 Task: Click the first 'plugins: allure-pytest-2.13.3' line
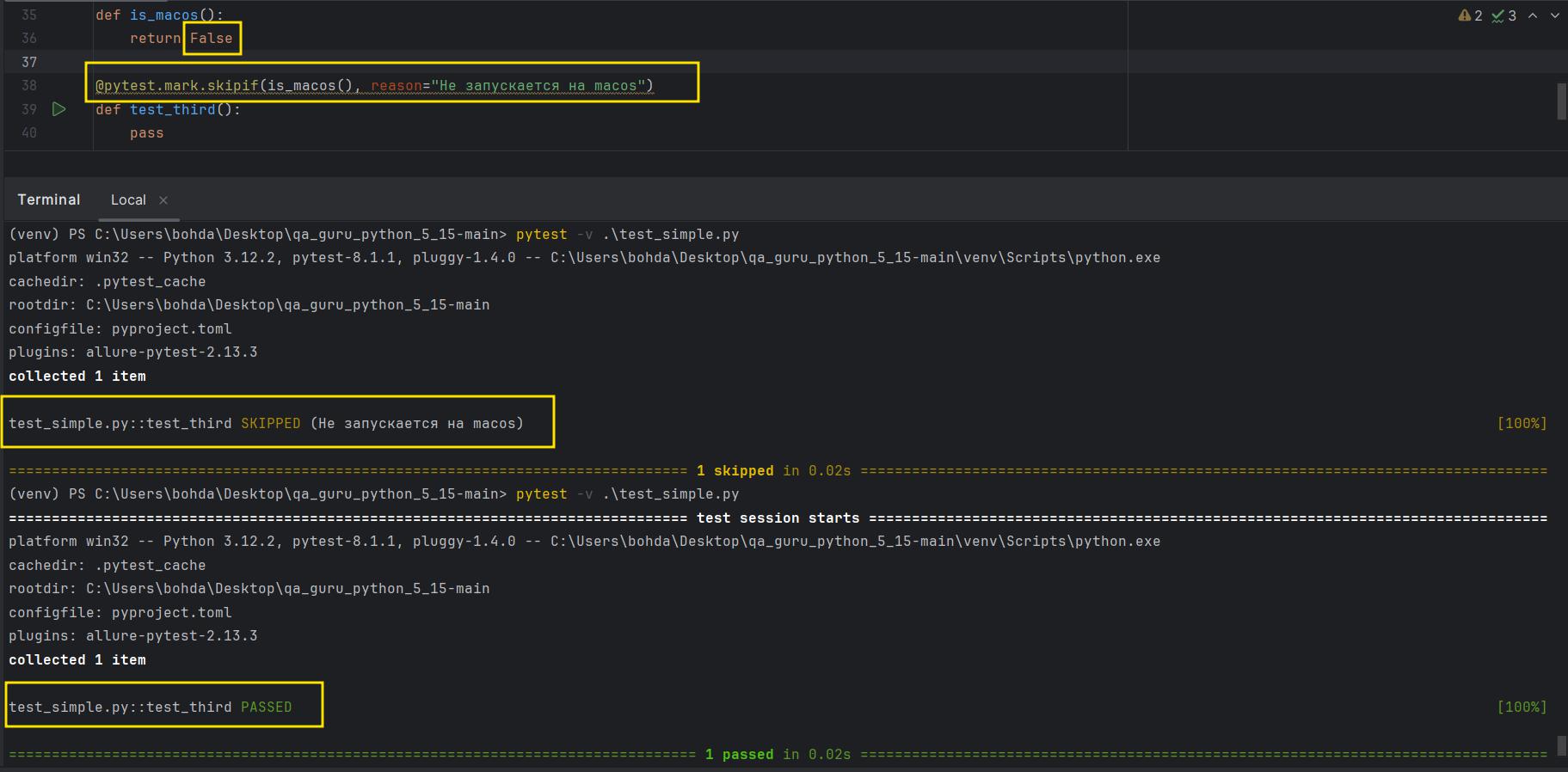[x=133, y=352]
